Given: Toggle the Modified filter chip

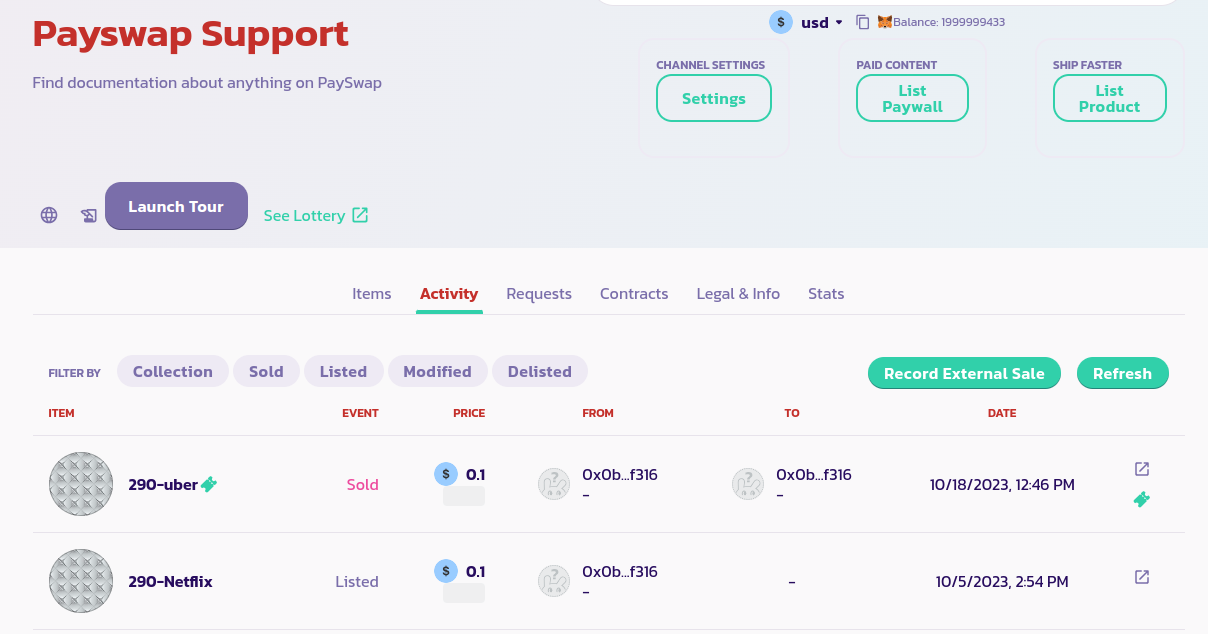Looking at the screenshot, I should (437, 371).
